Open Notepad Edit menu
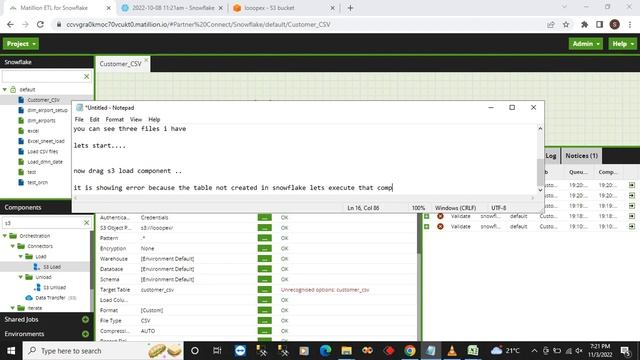The width and height of the screenshot is (640, 360). coord(94,120)
